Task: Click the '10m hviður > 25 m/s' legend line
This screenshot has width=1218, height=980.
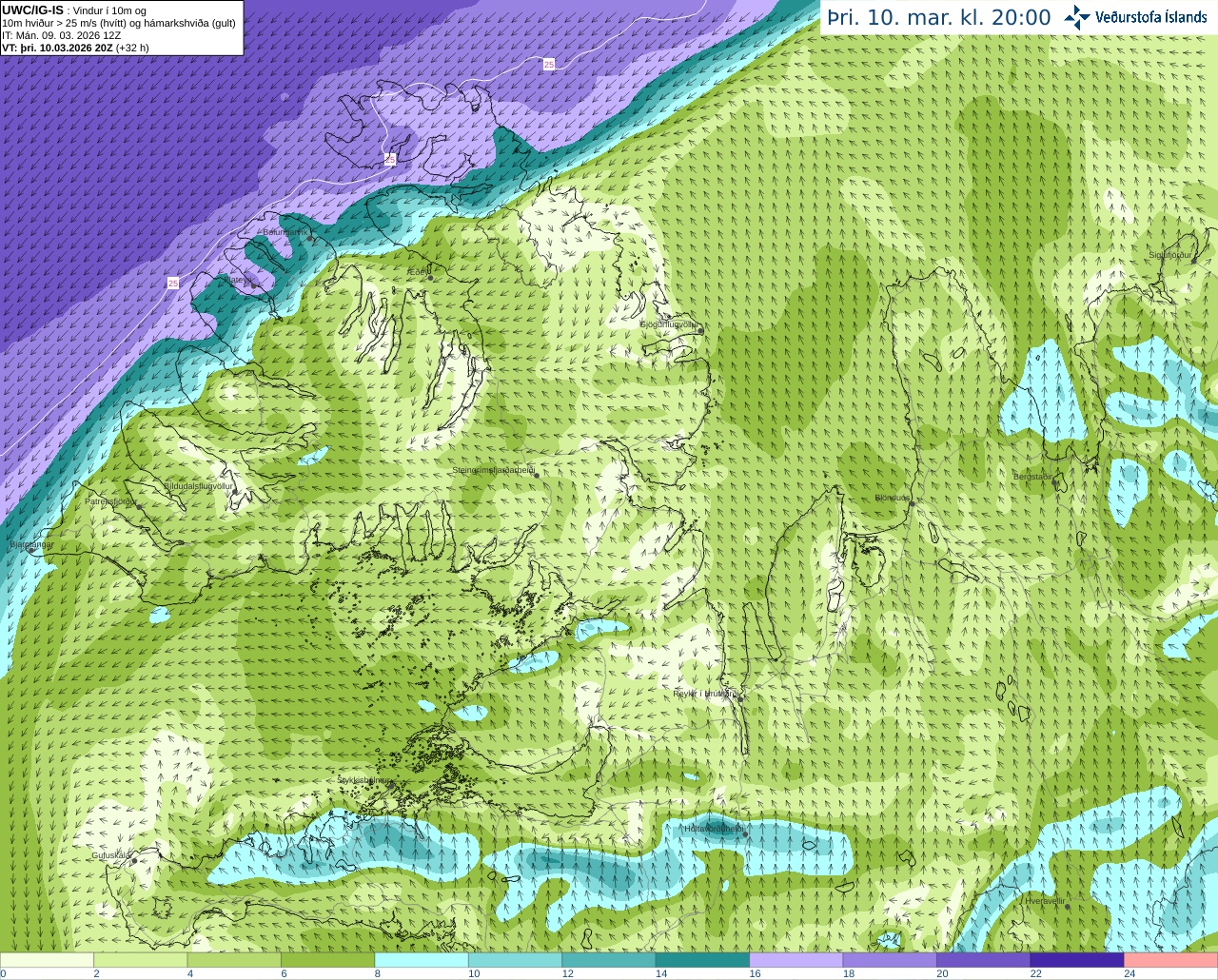Action: tap(119, 23)
